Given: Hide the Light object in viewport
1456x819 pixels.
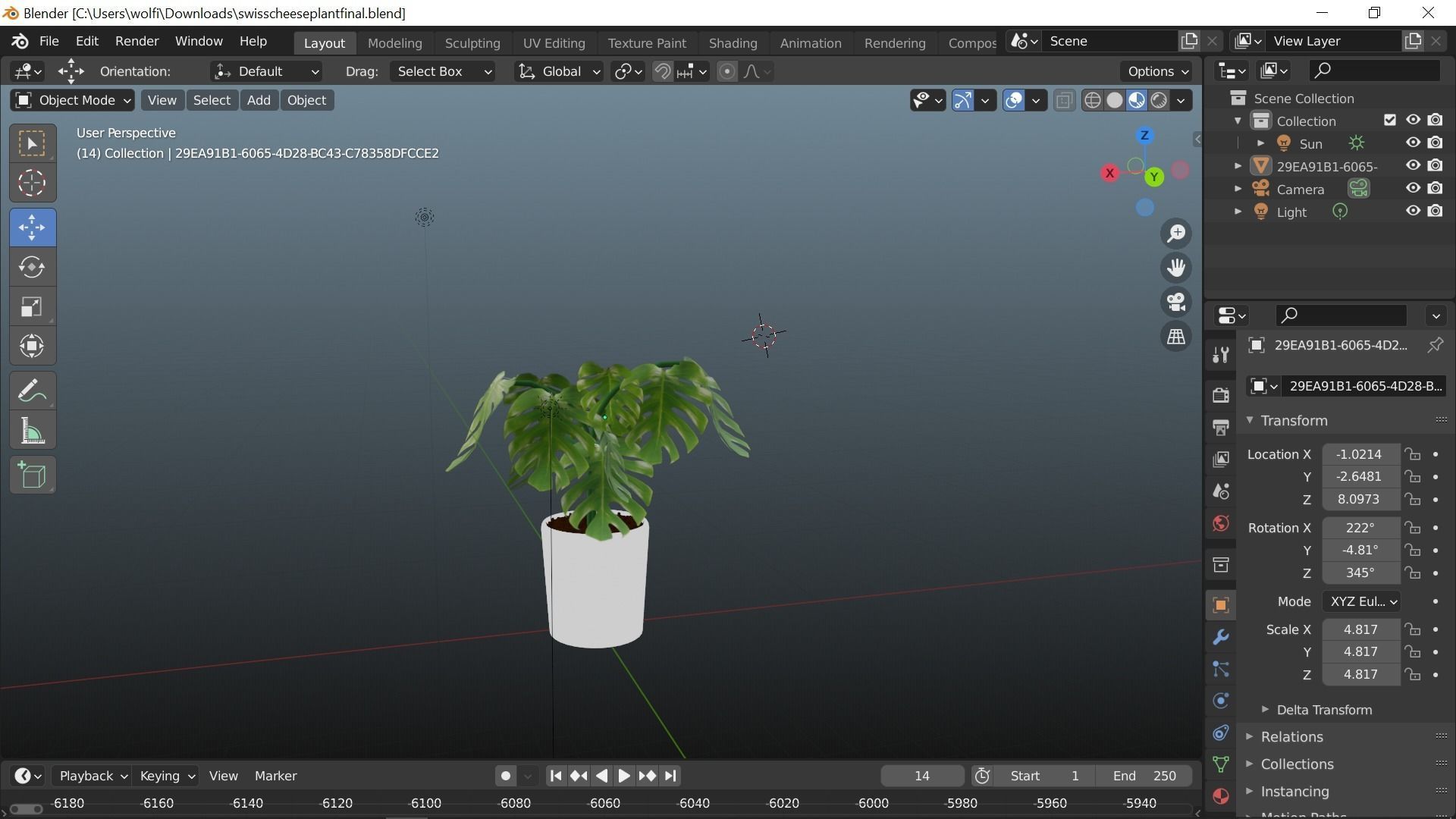Looking at the screenshot, I should tap(1413, 211).
